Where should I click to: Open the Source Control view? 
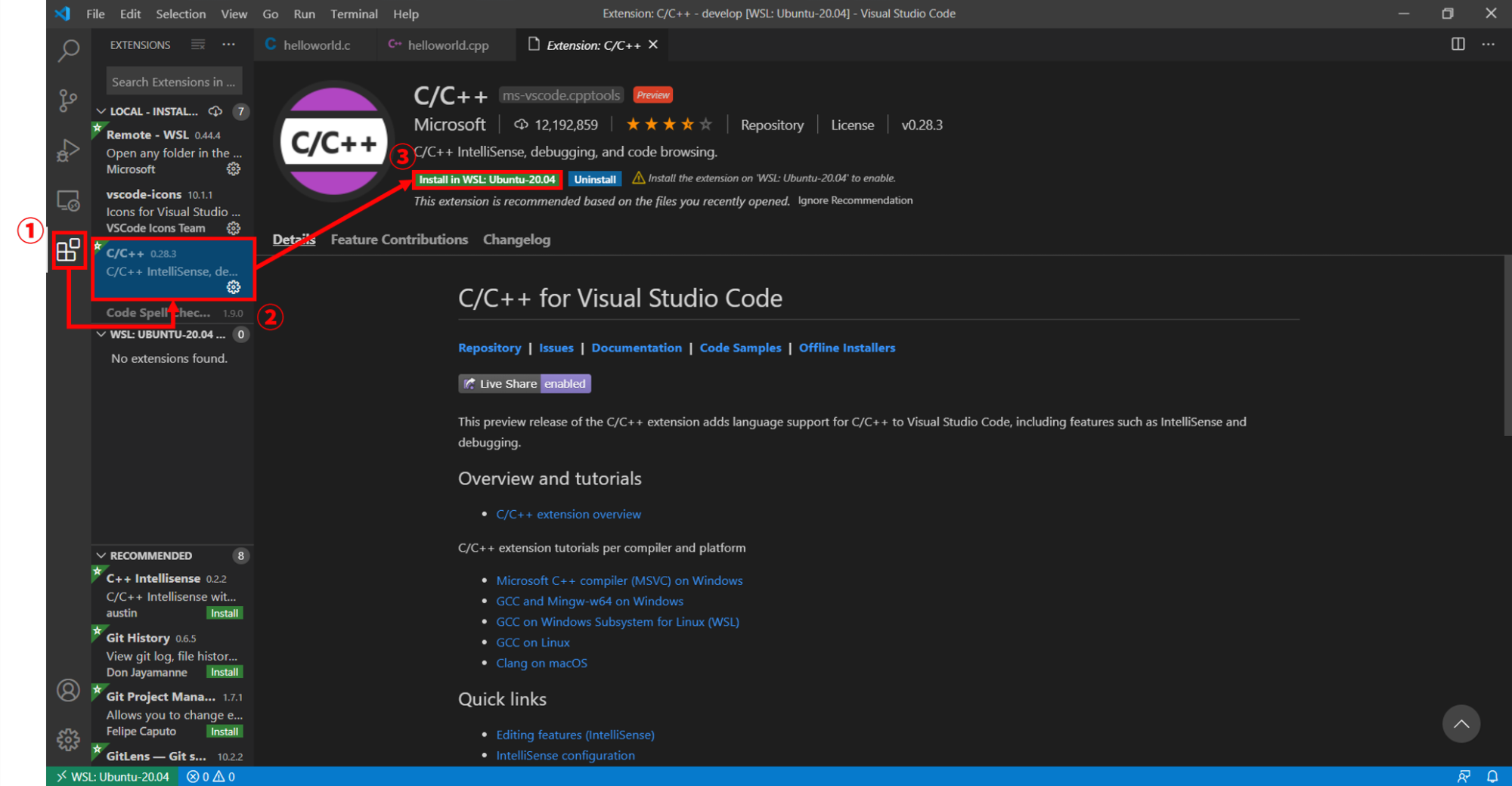click(x=68, y=101)
